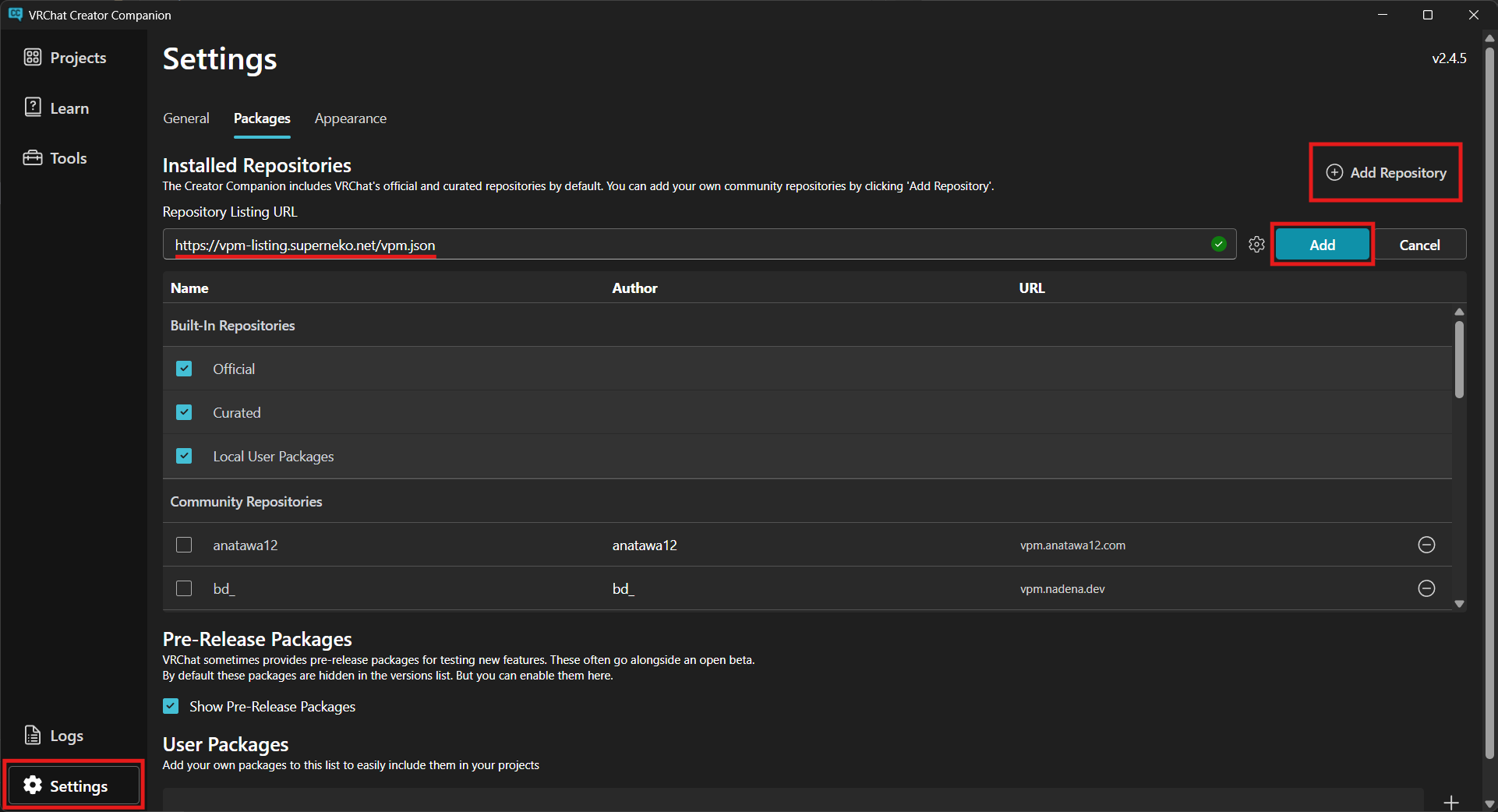Open the Logs page in sidebar
This screenshot has height=812, width=1498.
point(54,736)
